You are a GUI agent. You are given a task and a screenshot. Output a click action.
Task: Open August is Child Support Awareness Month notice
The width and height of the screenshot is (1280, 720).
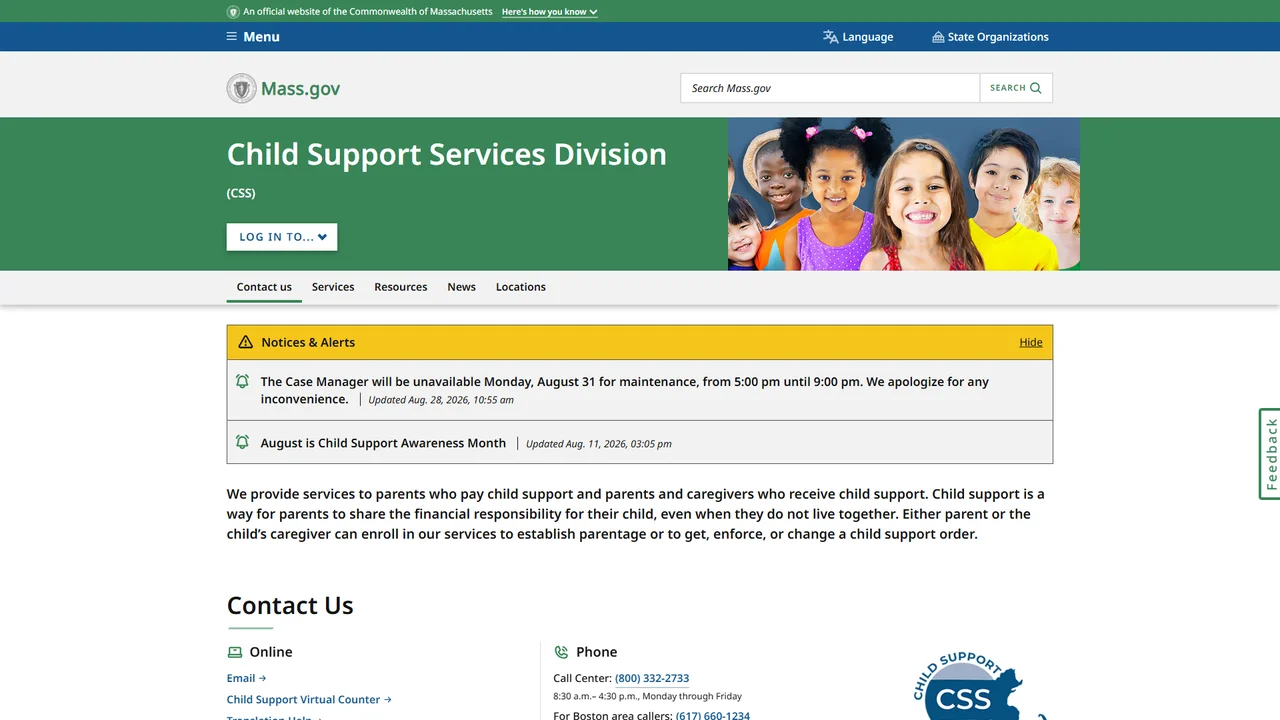click(x=383, y=443)
